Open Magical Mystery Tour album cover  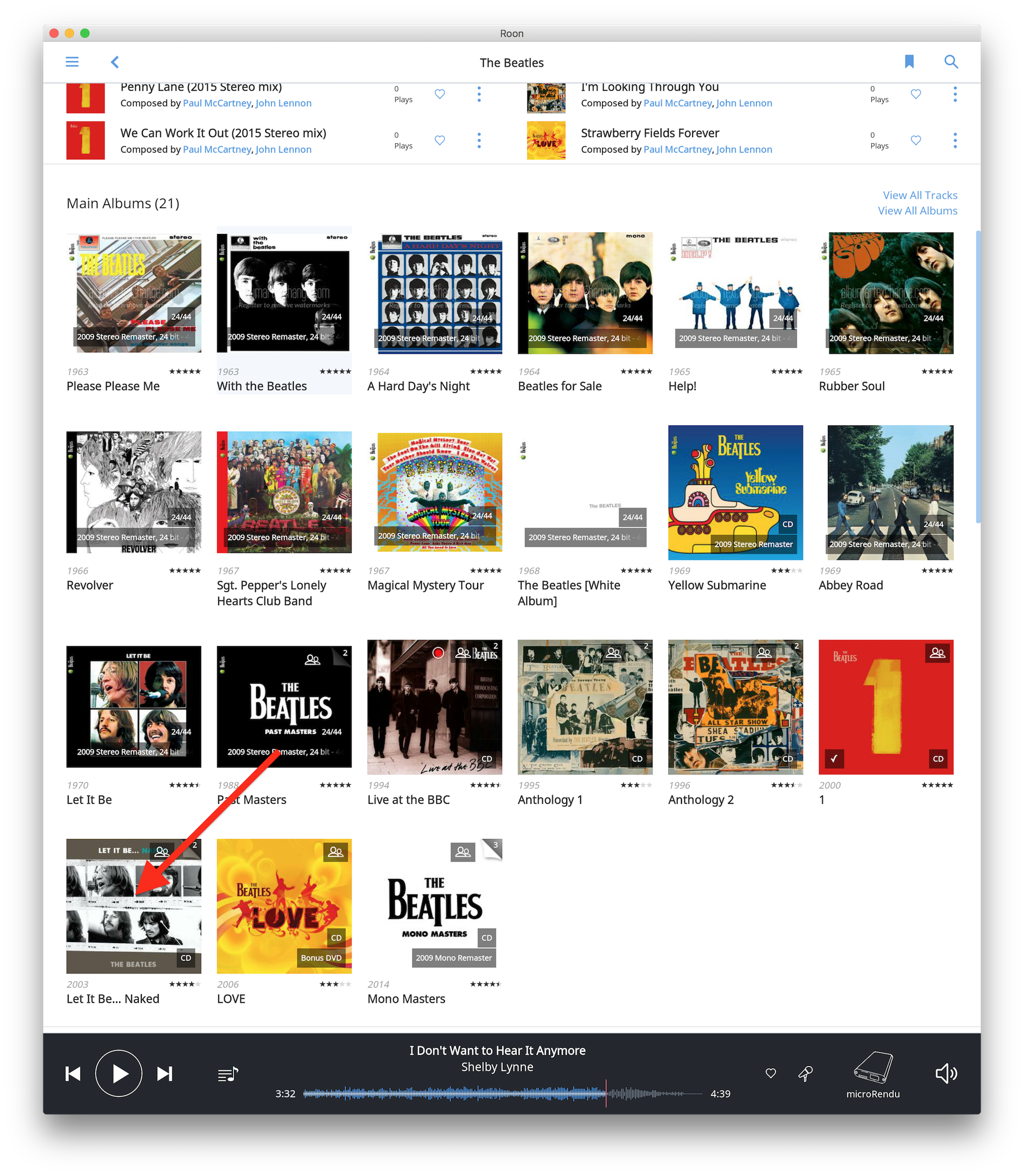tap(435, 492)
